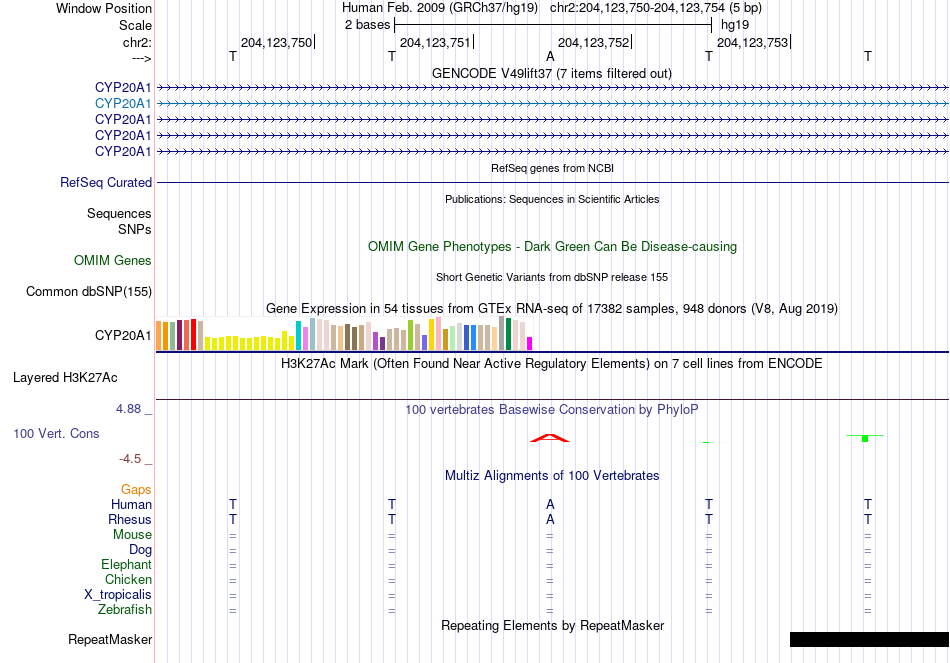This screenshot has height=663, width=950.
Task: Select the Scale track label
Action: tap(135, 25)
